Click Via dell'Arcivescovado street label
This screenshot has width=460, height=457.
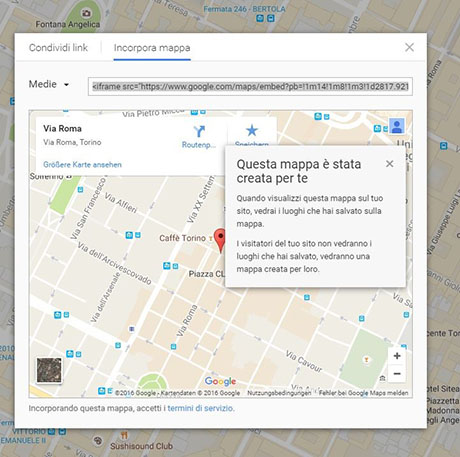(x=114, y=263)
